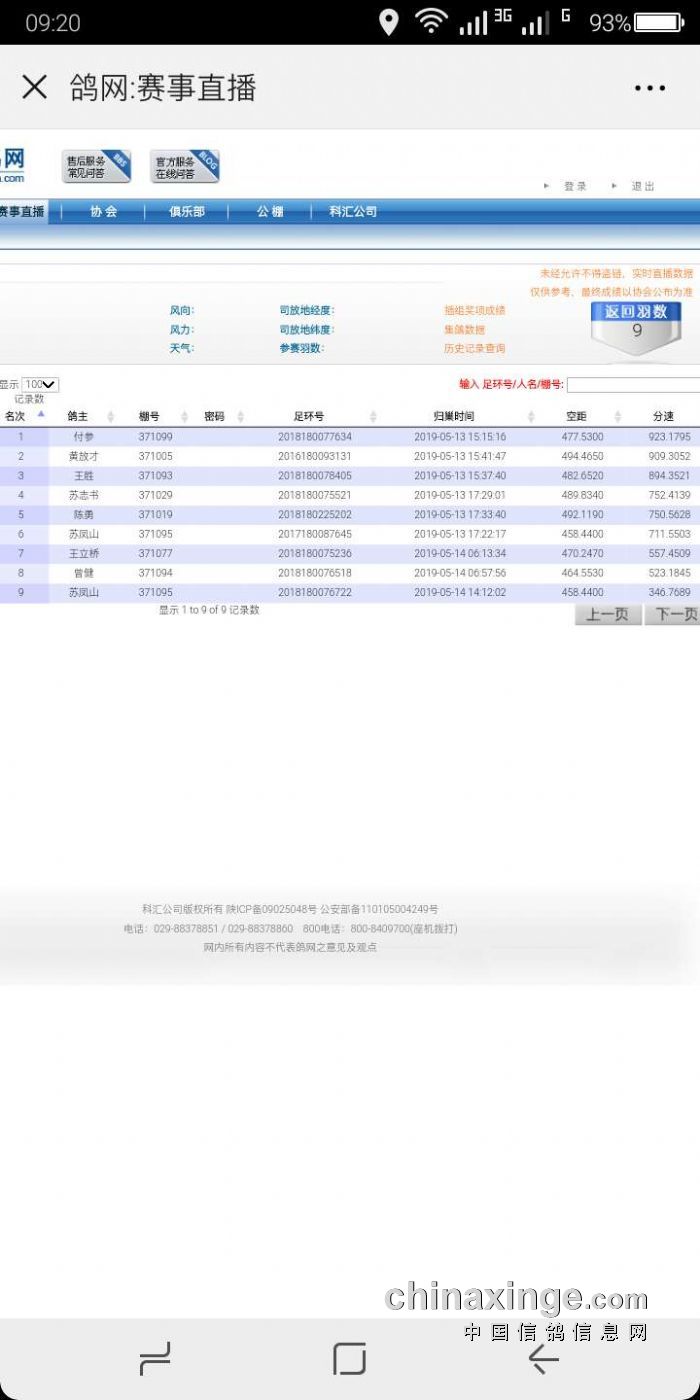Click the 鸽网 site logo
Viewport: 700px width, 1400px height.
[x=12, y=165]
